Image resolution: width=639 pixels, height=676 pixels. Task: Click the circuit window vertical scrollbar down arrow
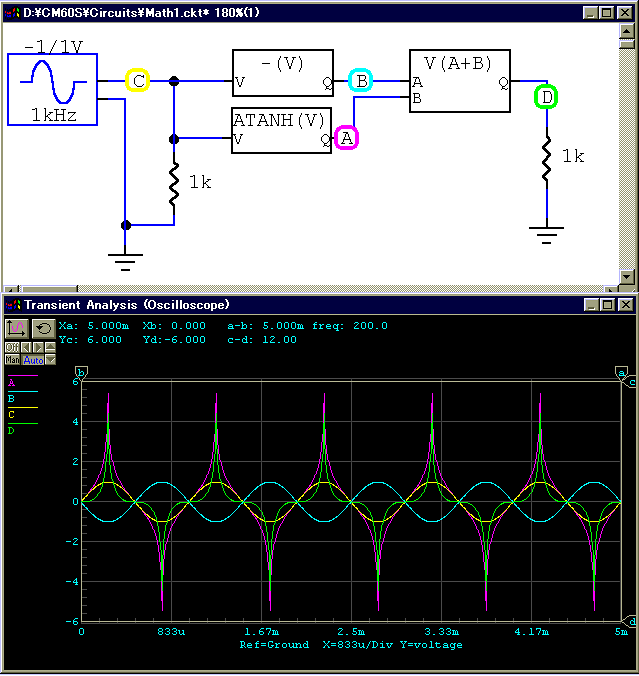click(627, 277)
